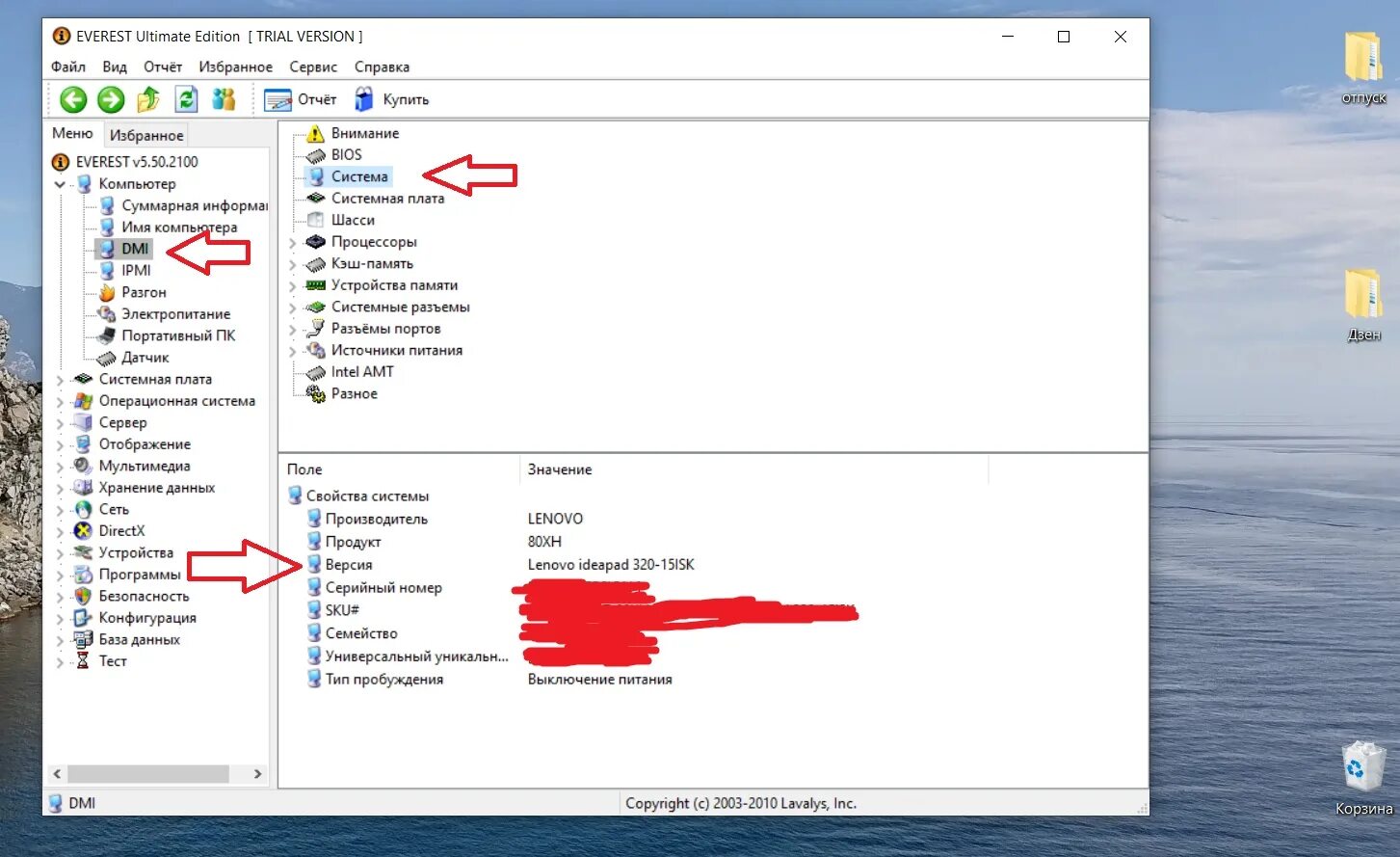Screen dimensions: 1400x857
Task: Click the users management toolbar icon
Action: (x=224, y=99)
